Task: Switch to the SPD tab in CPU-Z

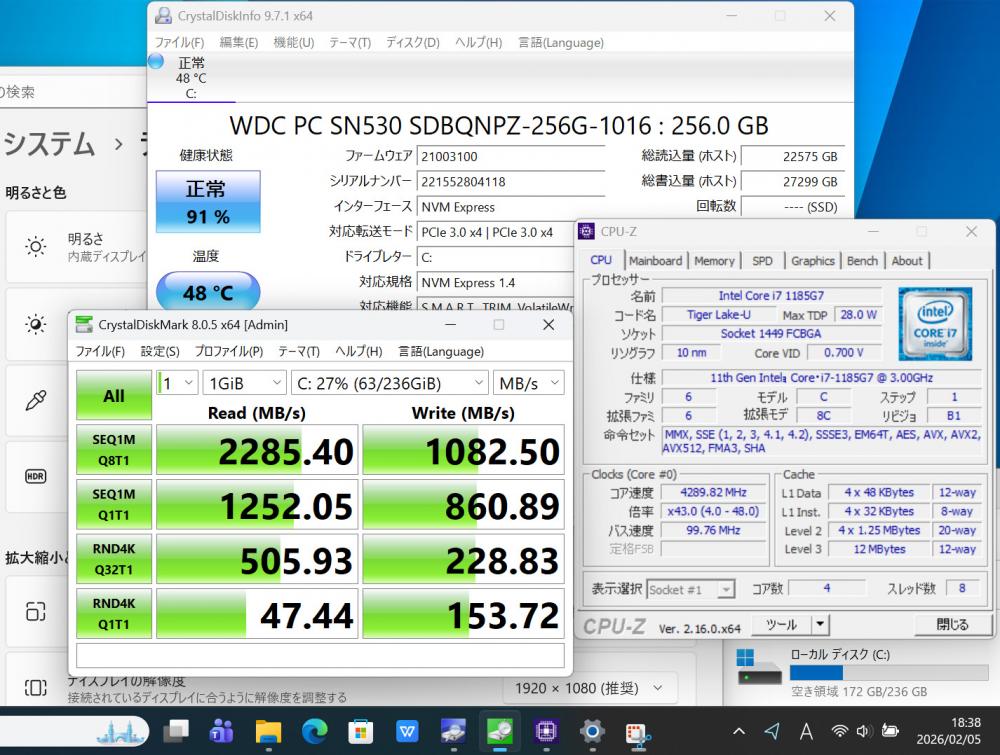Action: [762, 261]
